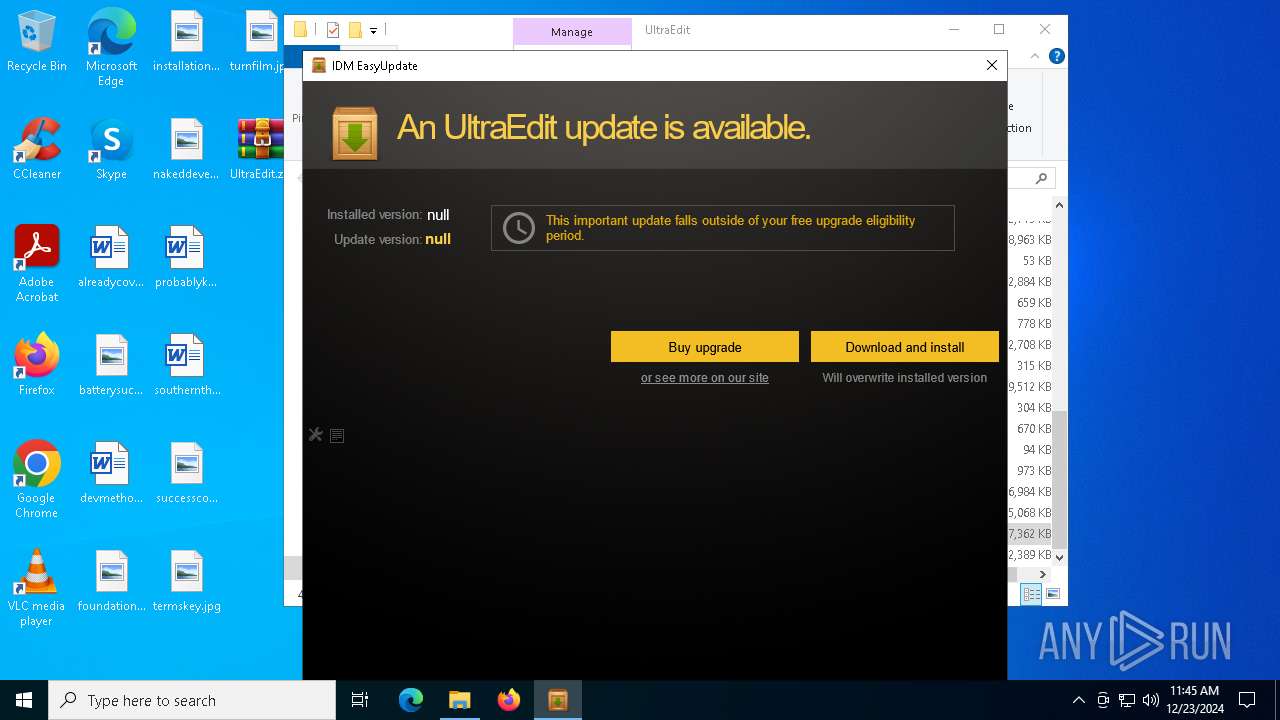This screenshot has width=1280, height=720.
Task: Select Microsoft Edge desktop shortcut
Action: click(111, 48)
